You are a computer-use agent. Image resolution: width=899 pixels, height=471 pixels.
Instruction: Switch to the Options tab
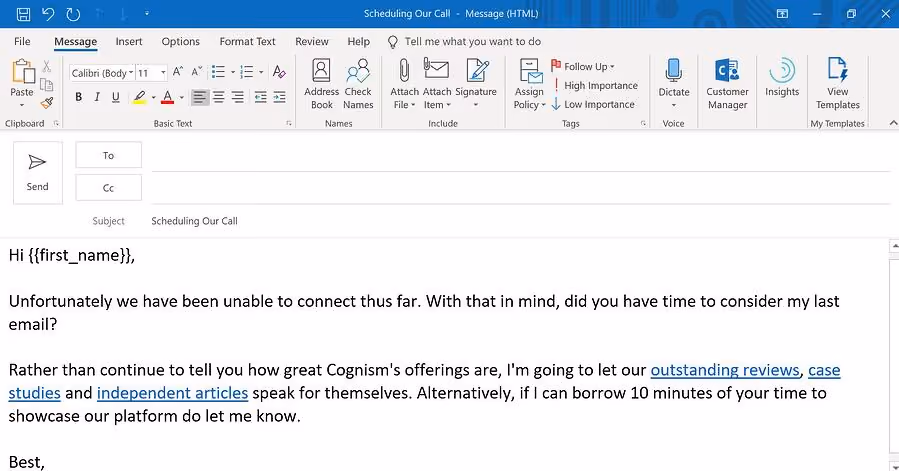click(x=181, y=41)
